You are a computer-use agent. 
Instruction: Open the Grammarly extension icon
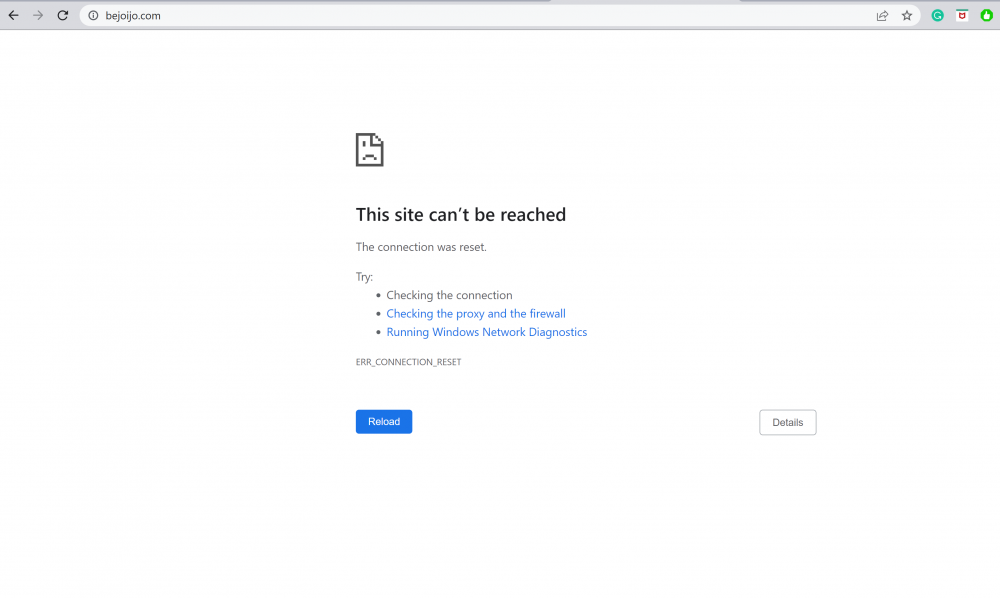point(937,15)
